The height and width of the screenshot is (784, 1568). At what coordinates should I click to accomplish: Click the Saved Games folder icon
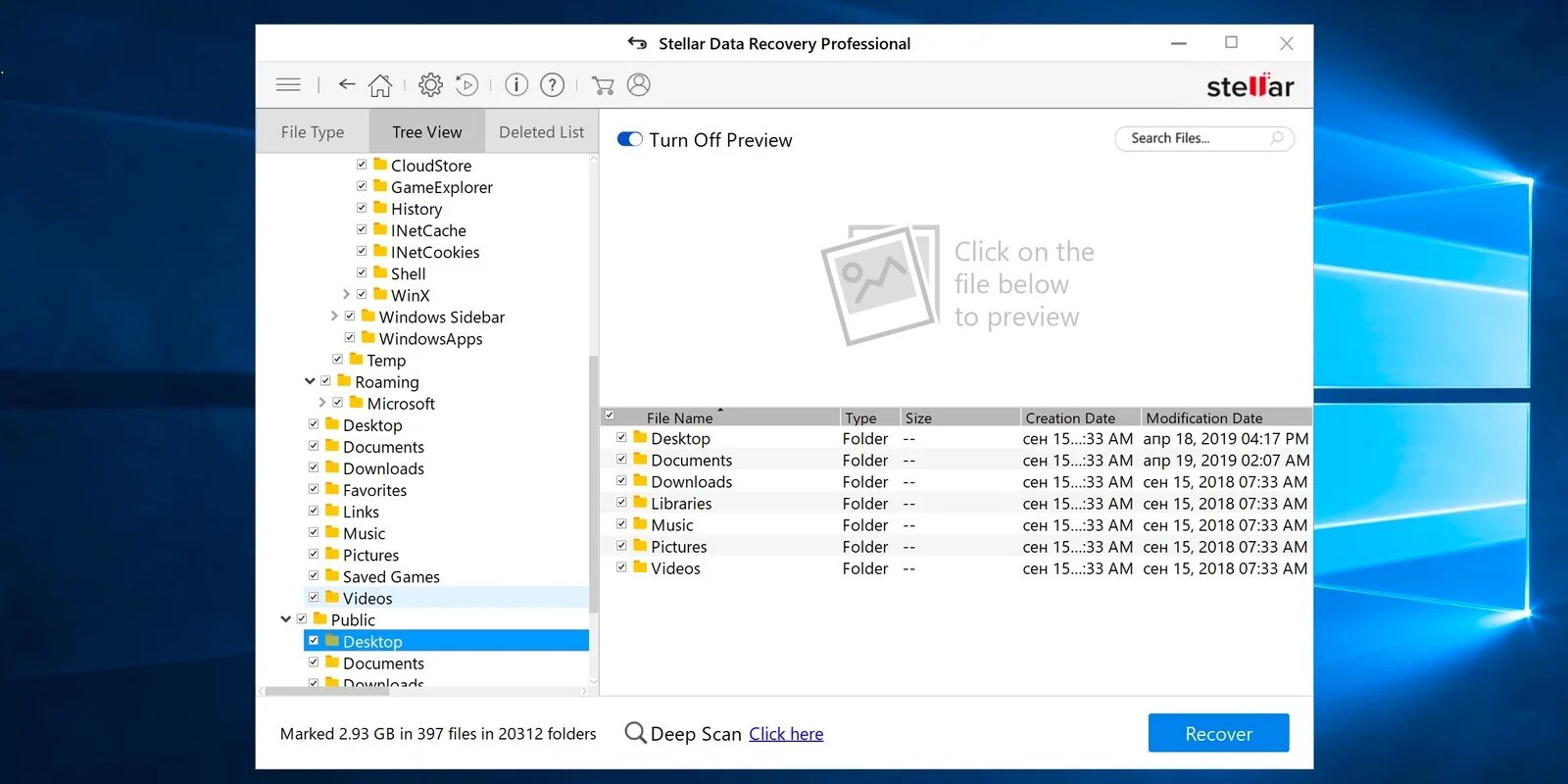click(x=332, y=575)
